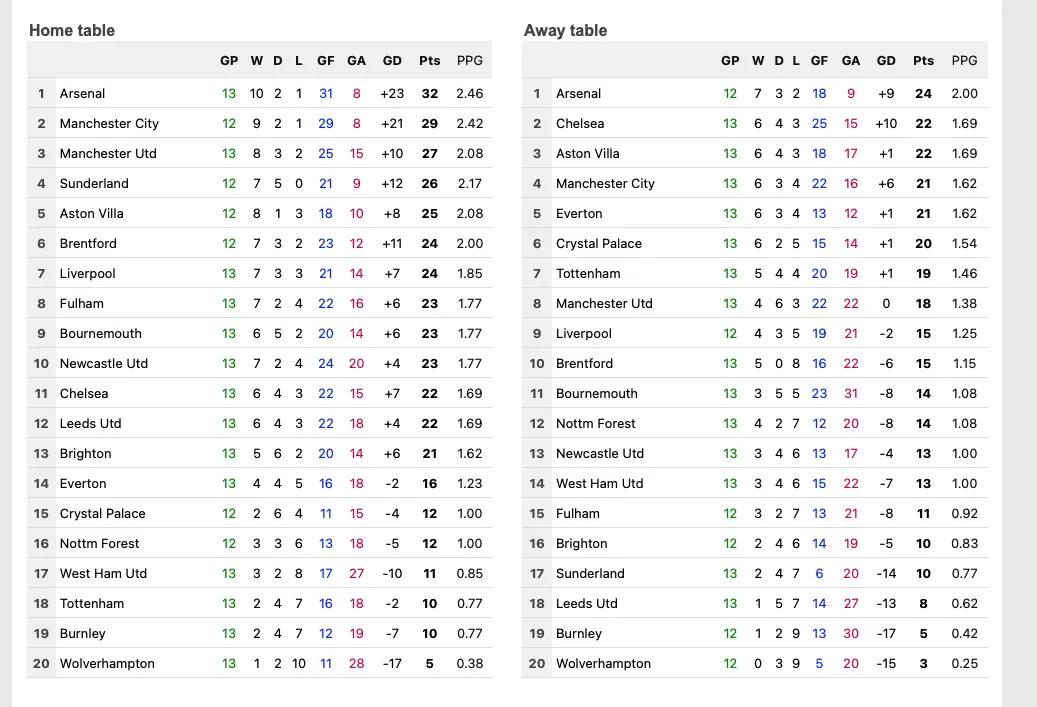The height and width of the screenshot is (707, 1037).
Task: Sort Away table by GF column header
Action: [x=819, y=60]
